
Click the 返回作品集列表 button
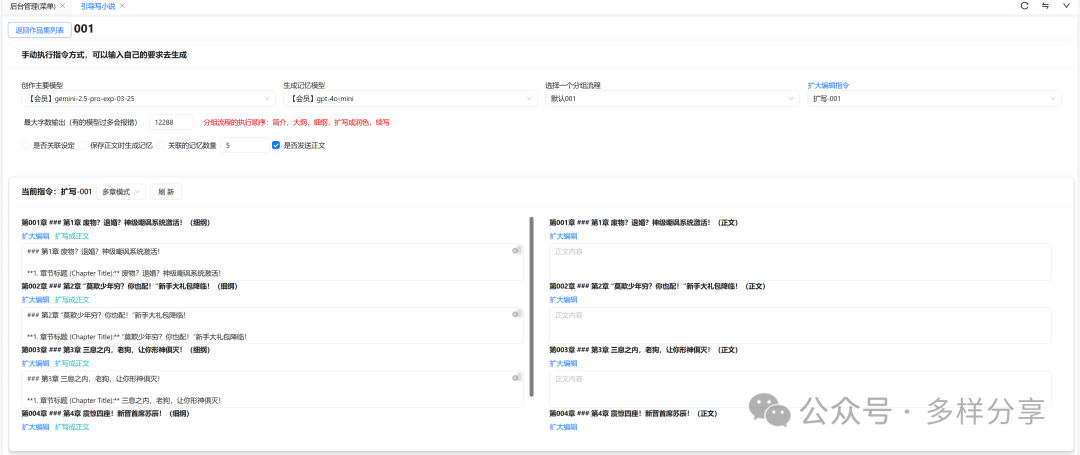(x=39, y=30)
